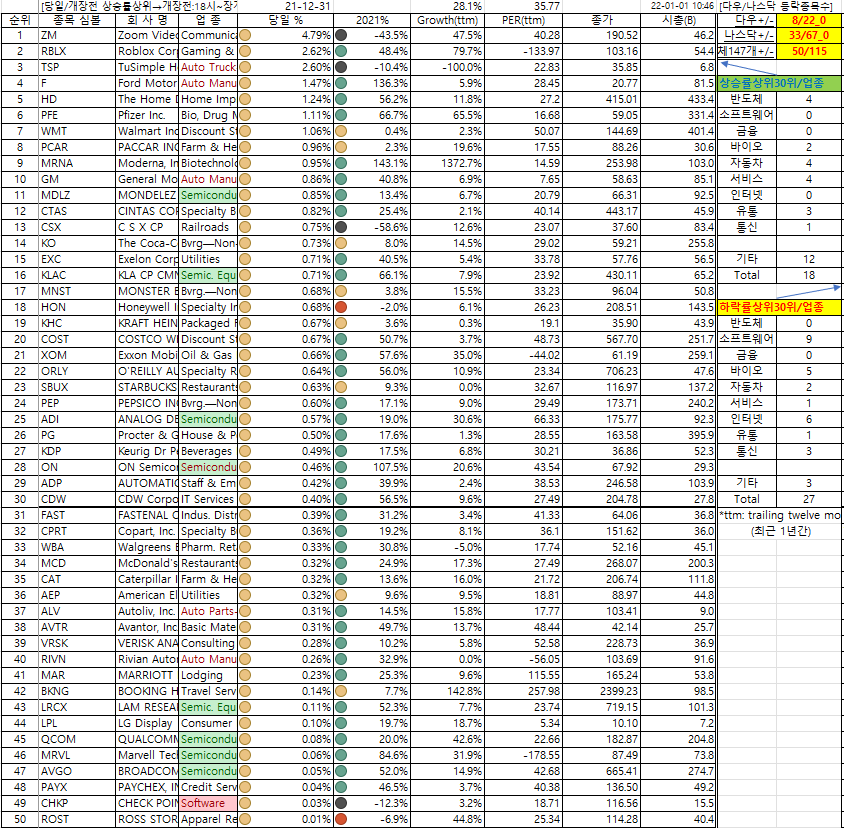Click the green circle icon in ON's 2021% cell
This screenshot has height=828, width=844.
(x=341, y=467)
